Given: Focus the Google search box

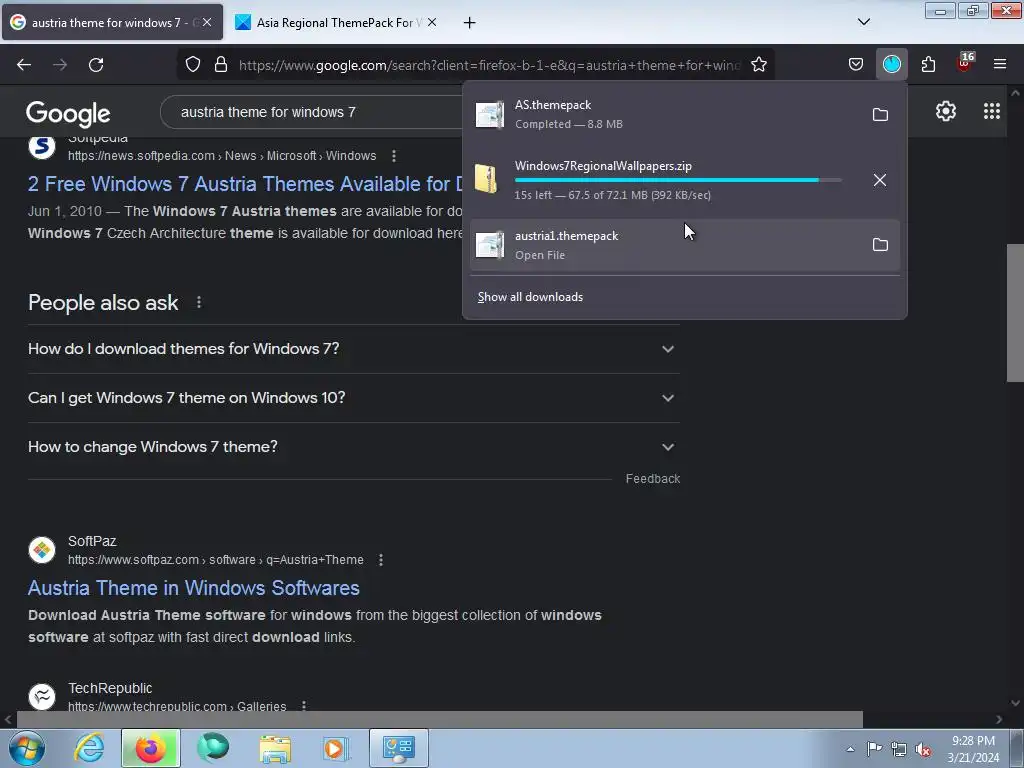Looking at the screenshot, I should point(313,112).
